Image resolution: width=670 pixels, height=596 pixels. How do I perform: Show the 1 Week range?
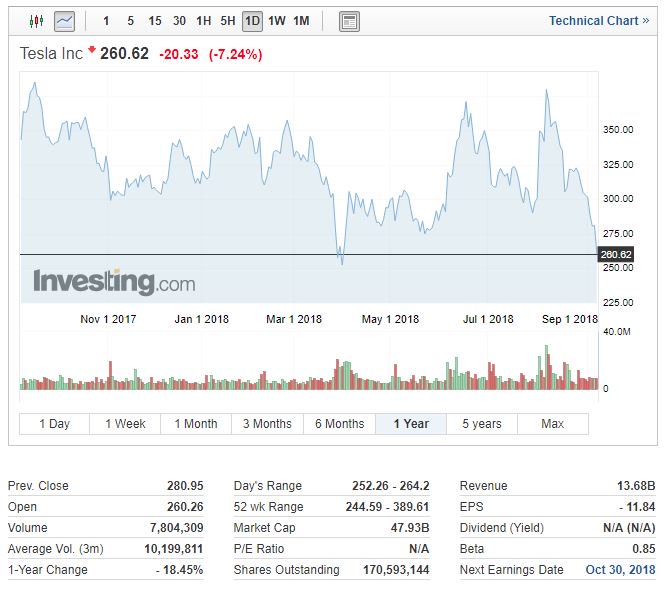tap(125, 424)
